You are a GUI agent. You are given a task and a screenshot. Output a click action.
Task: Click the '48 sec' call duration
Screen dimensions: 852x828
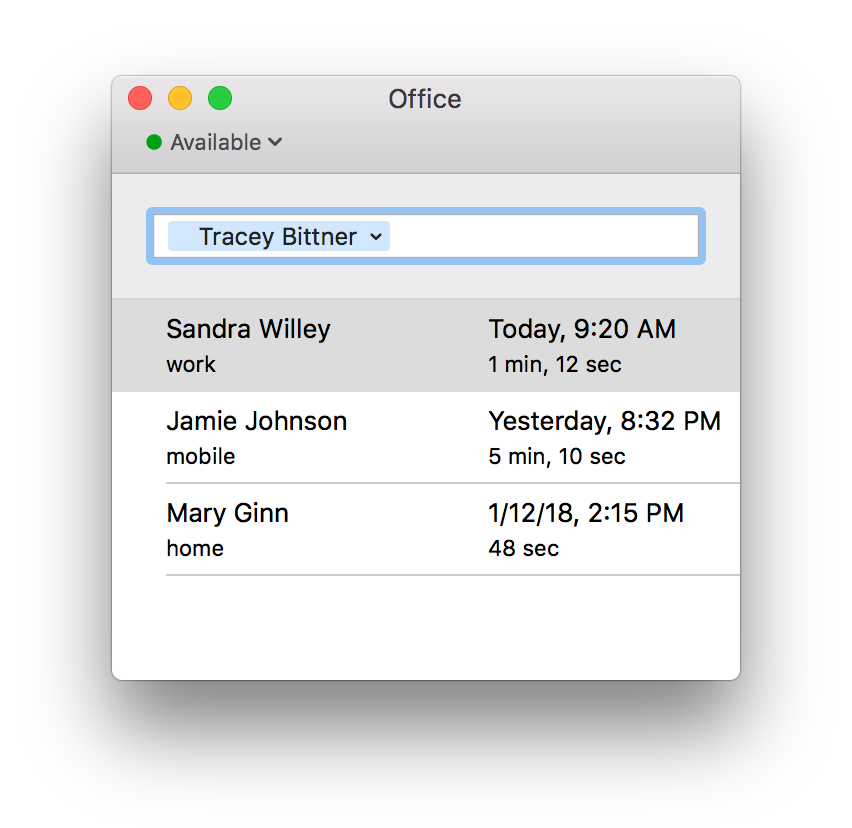click(524, 548)
